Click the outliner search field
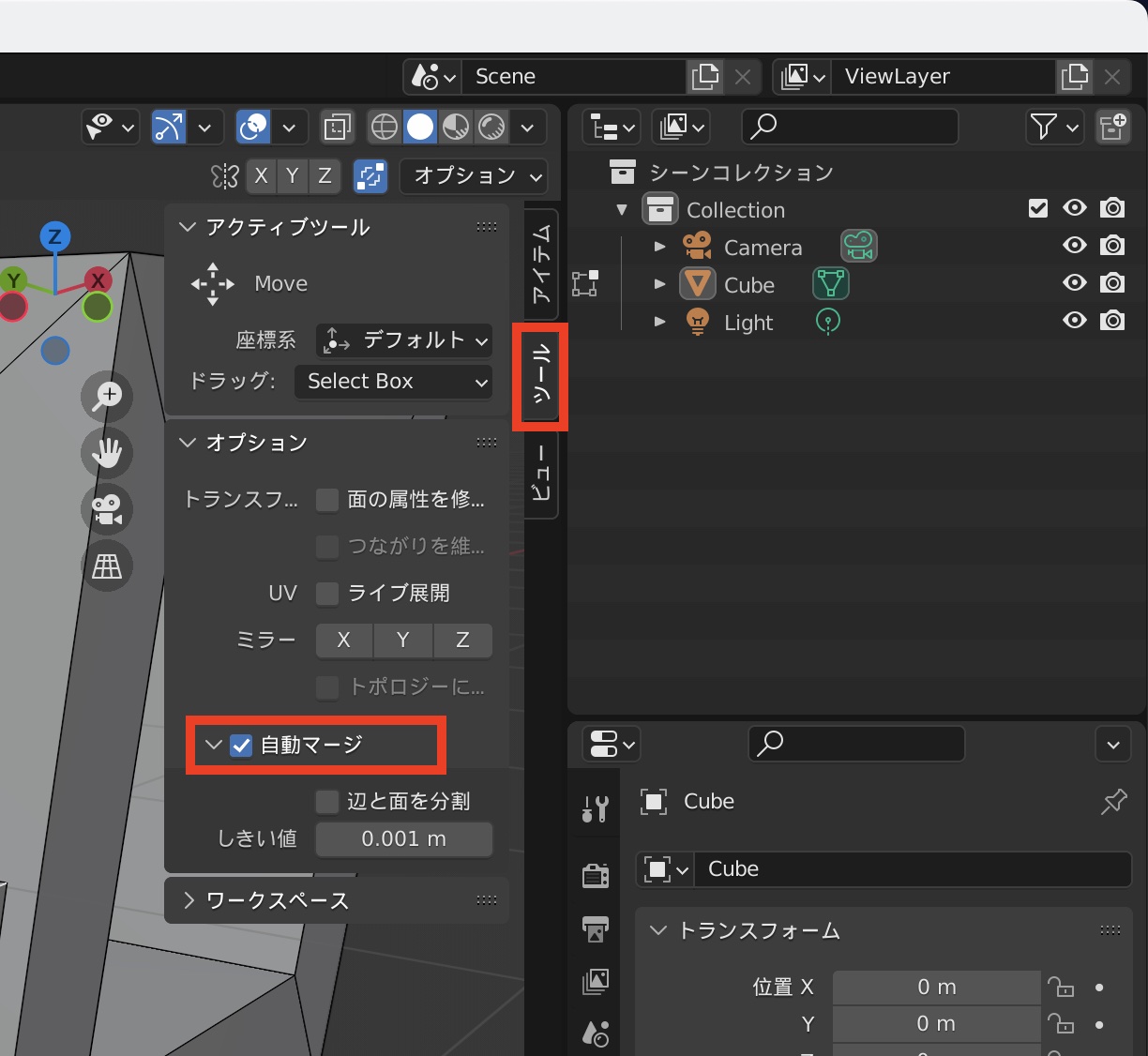 pos(850,127)
